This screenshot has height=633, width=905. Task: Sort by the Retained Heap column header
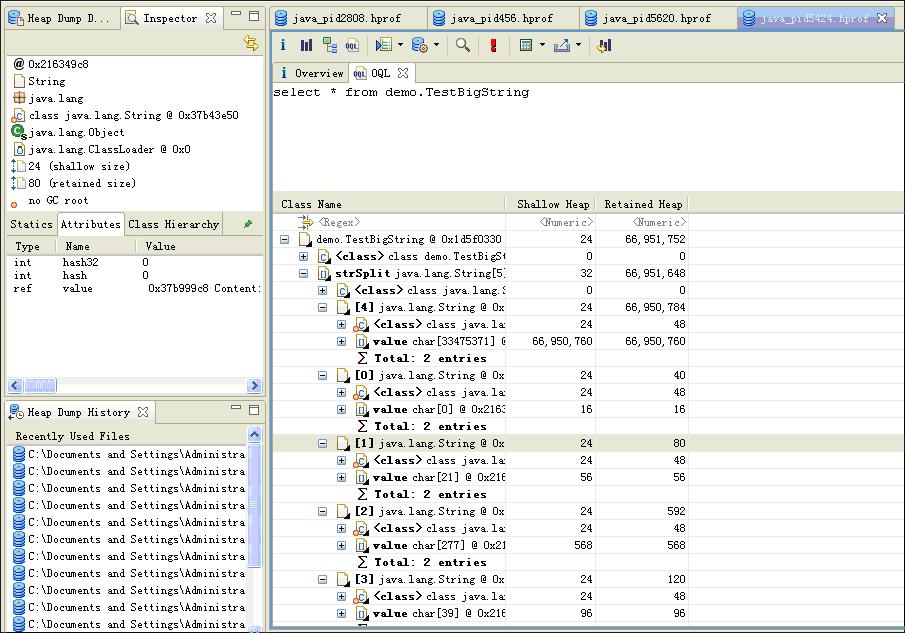[642, 204]
